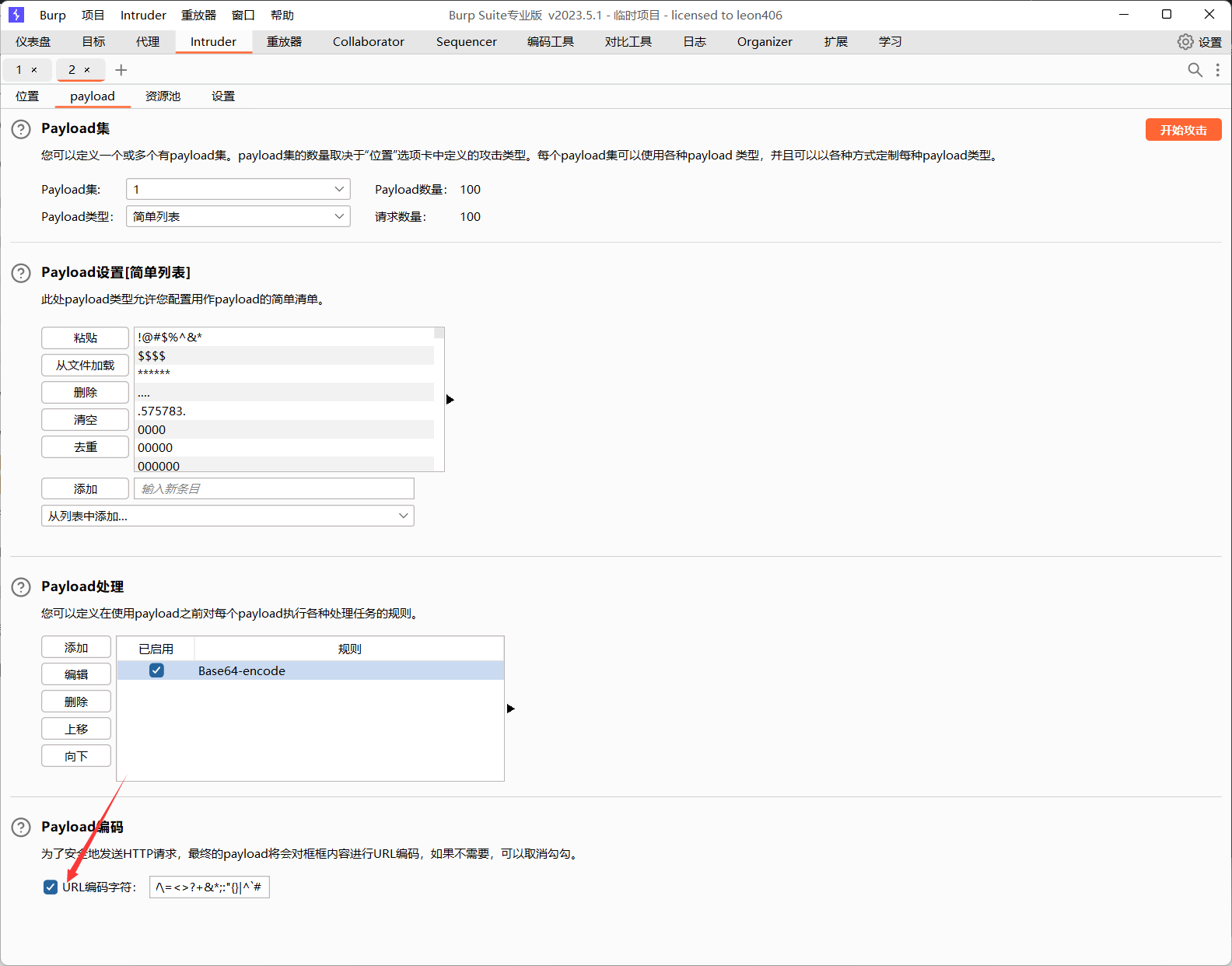This screenshot has height=966, width=1232.
Task: Start the attack with 开始攻击
Action: click(x=1183, y=130)
